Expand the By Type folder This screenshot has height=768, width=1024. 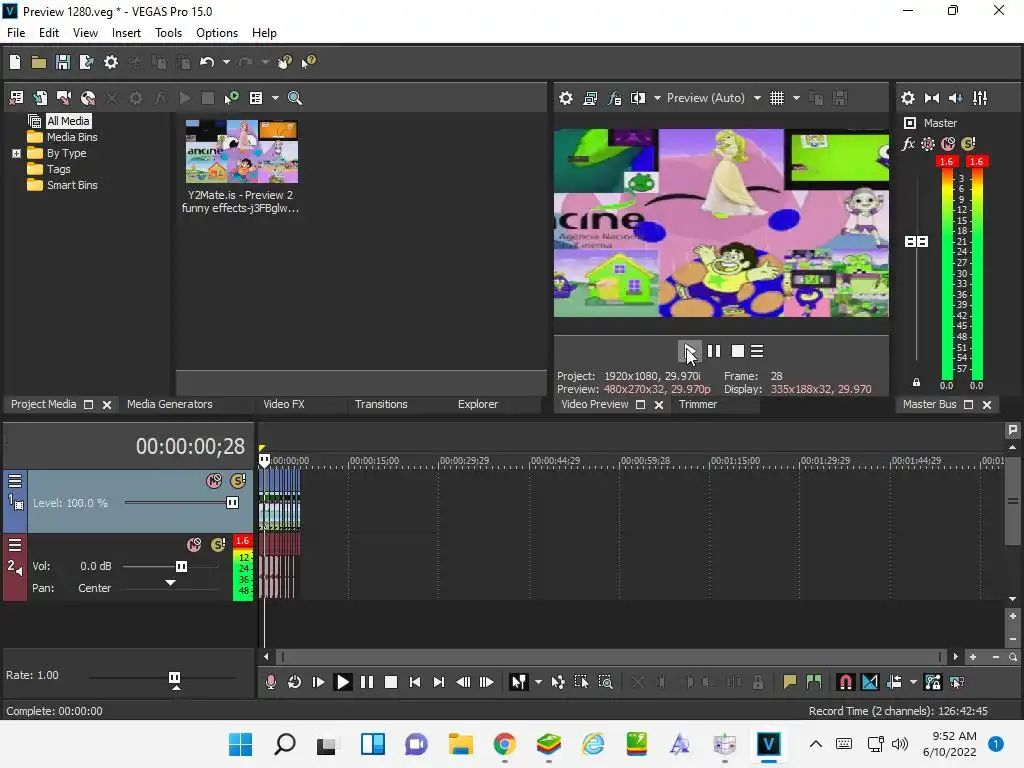[16, 153]
